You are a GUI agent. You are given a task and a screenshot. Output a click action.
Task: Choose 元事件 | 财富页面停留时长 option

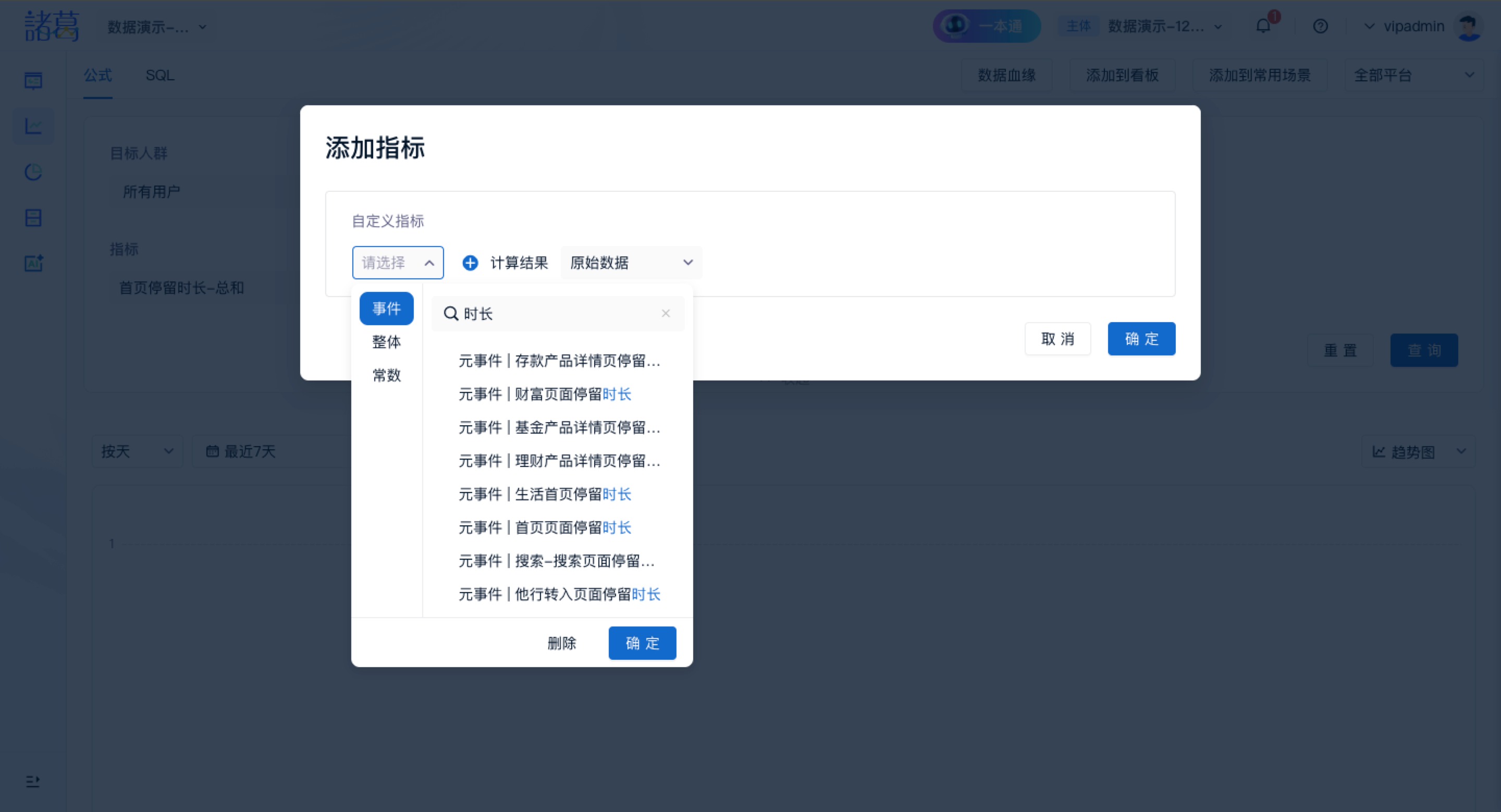544,395
